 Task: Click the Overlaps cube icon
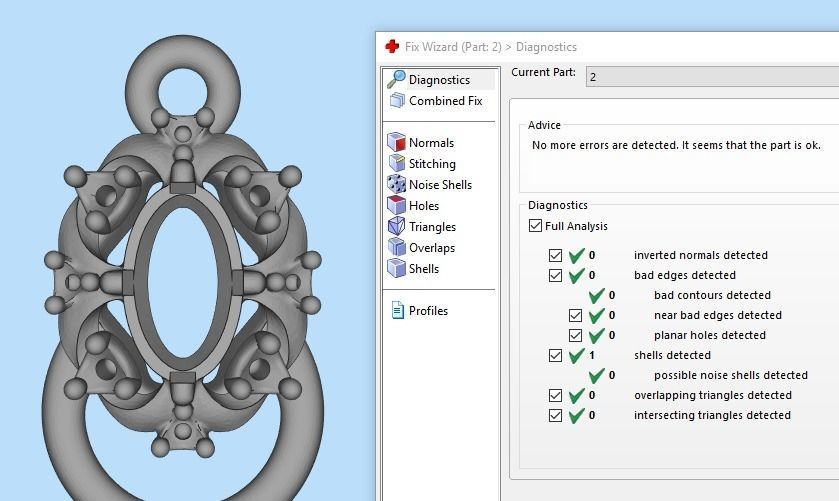point(396,247)
